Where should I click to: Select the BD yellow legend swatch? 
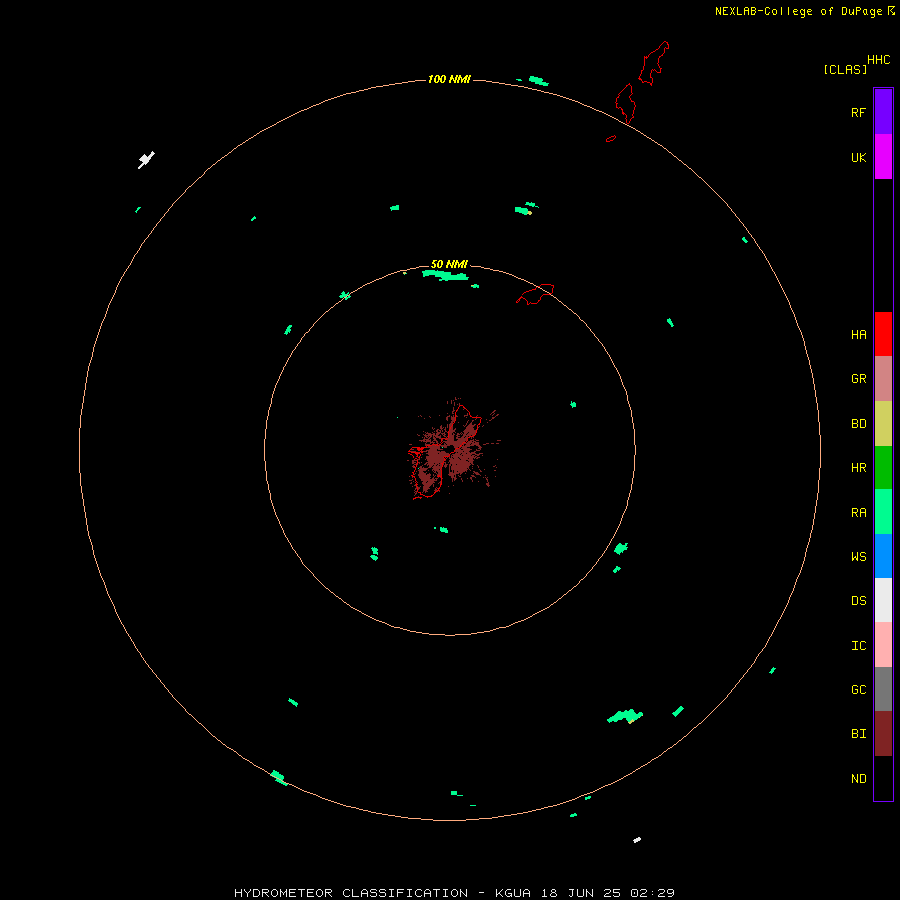[883, 424]
